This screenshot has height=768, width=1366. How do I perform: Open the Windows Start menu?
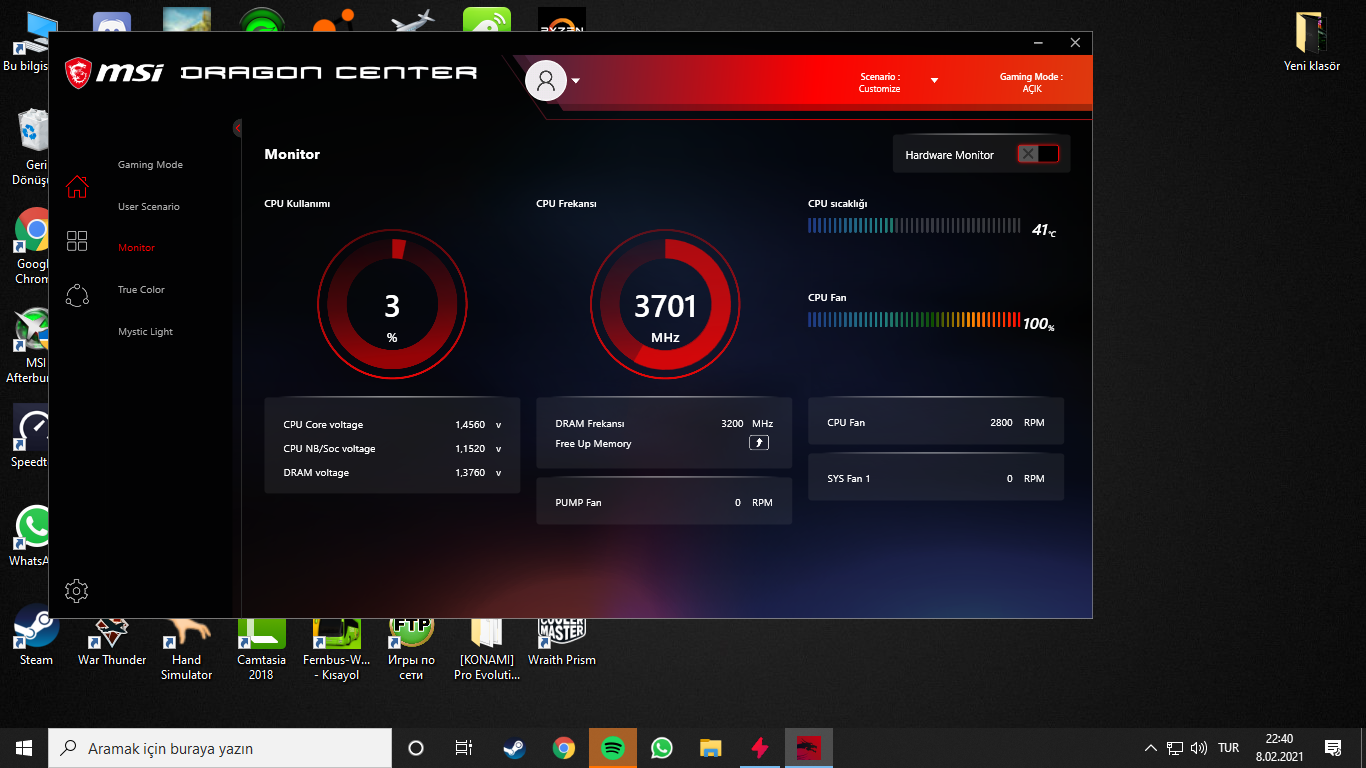tap(24, 748)
